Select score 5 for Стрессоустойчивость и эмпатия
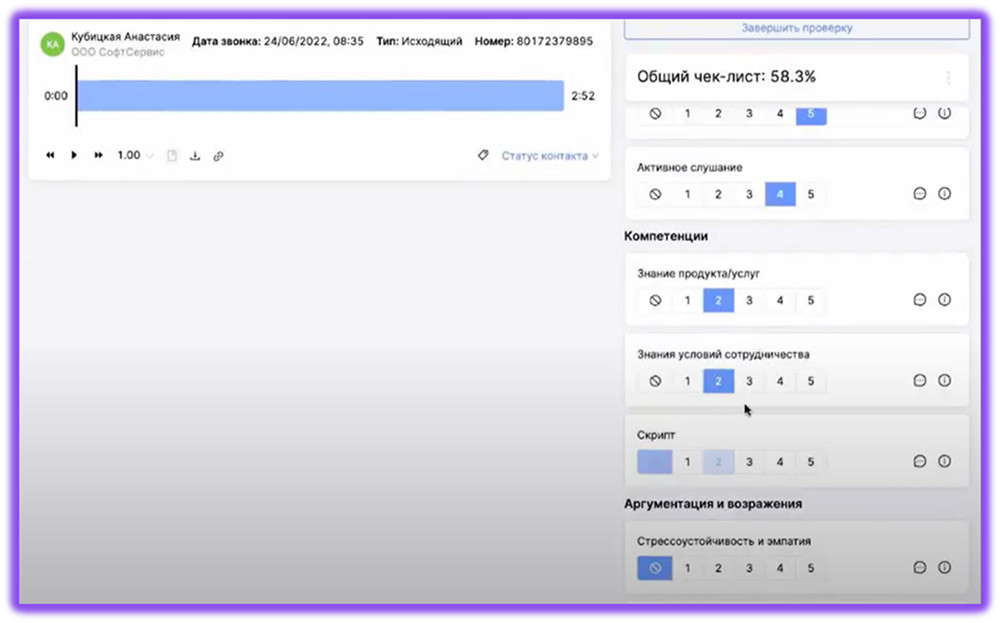 point(811,568)
